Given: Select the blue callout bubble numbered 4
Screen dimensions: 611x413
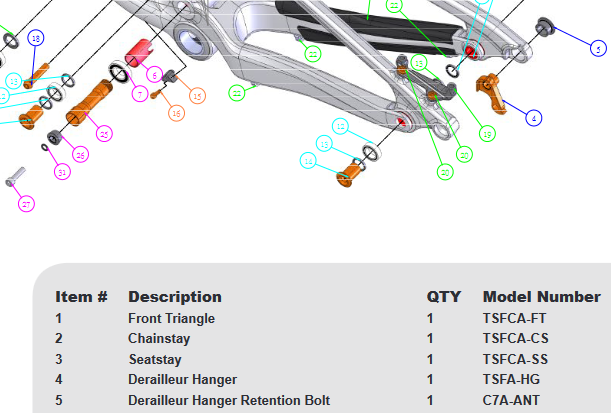Looking at the screenshot, I should 535,118.
